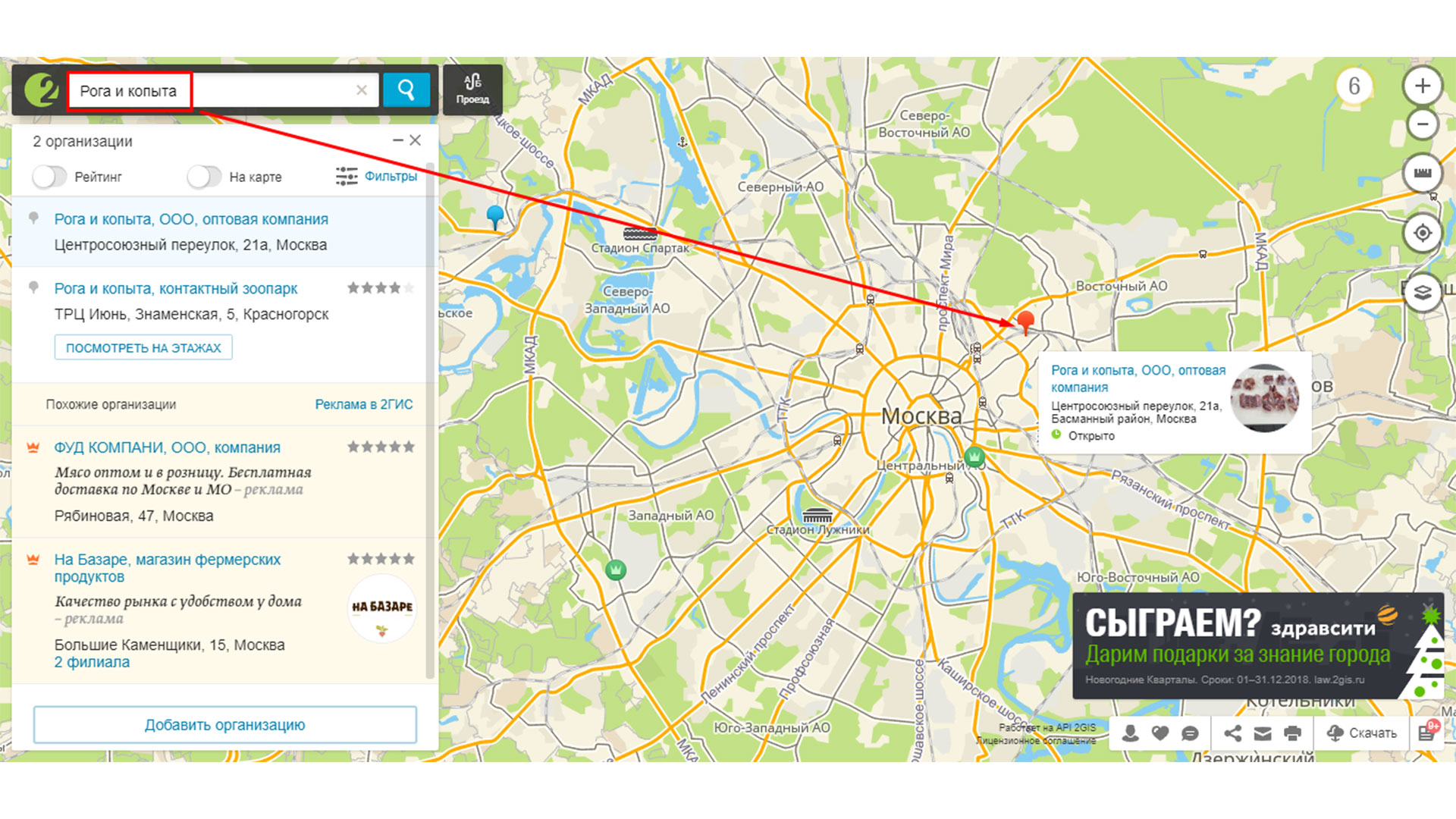Click Добавить организацию button
The height and width of the screenshot is (819, 1456).
click(225, 726)
